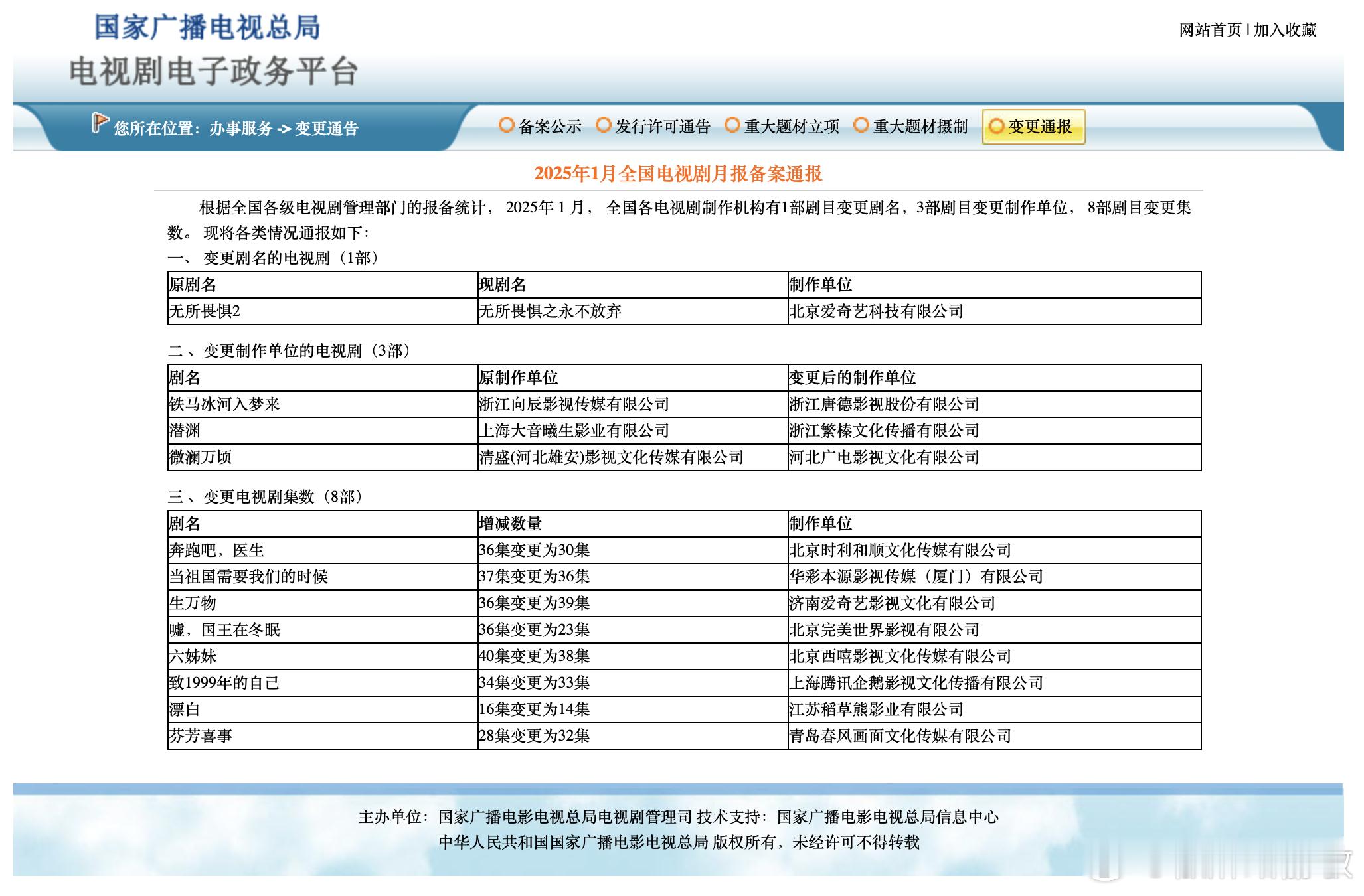
Task: Click the header 变更后的制作单位
Action: tap(994, 378)
